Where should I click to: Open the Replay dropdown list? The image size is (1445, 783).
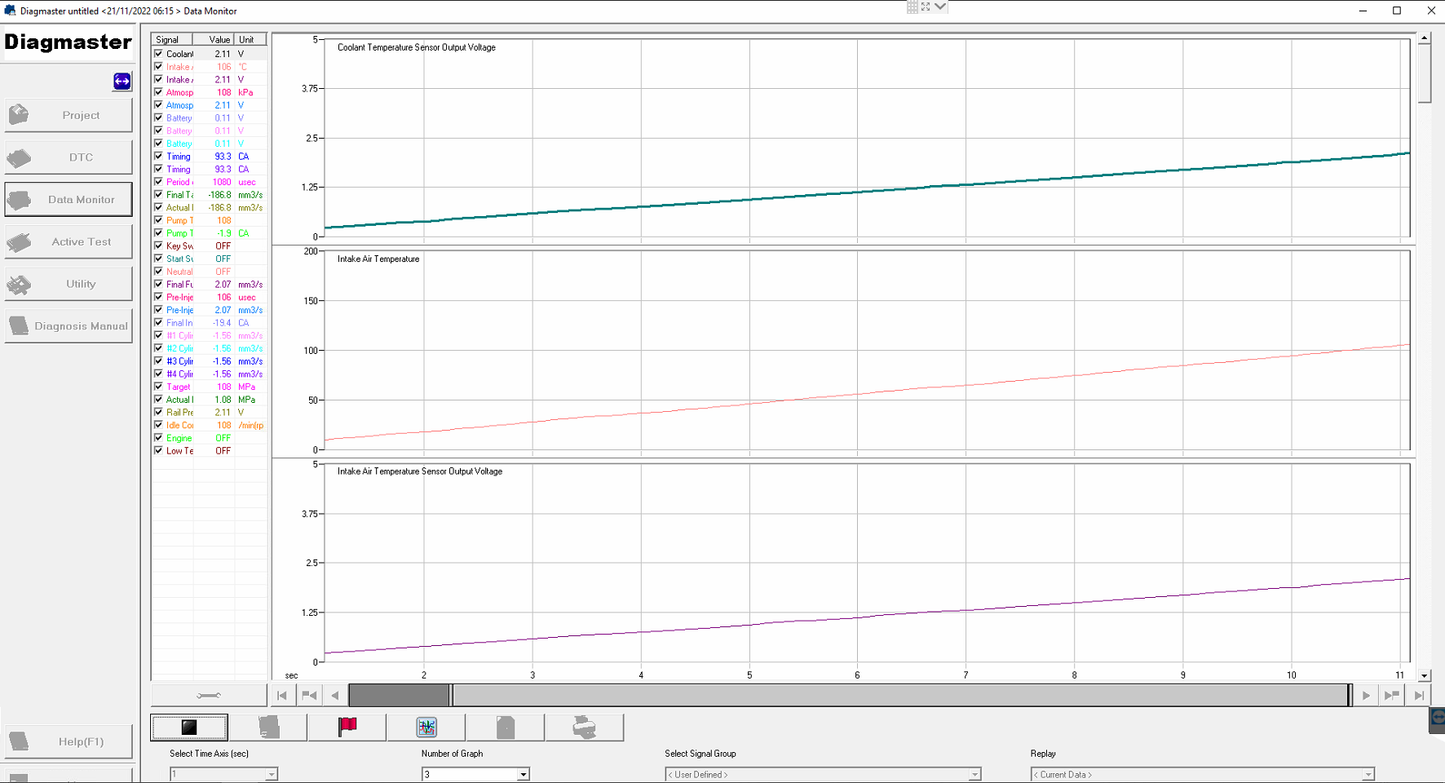(1366, 774)
